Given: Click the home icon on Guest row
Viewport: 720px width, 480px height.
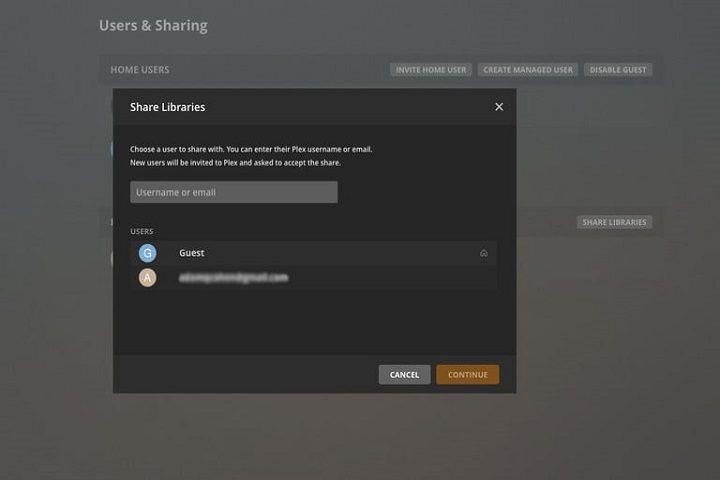Looking at the screenshot, I should click(484, 253).
